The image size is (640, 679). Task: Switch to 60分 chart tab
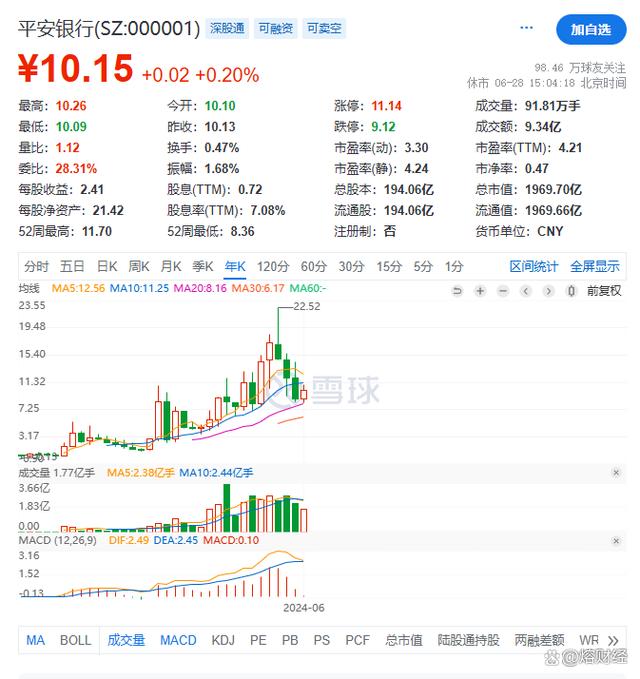[x=314, y=266]
